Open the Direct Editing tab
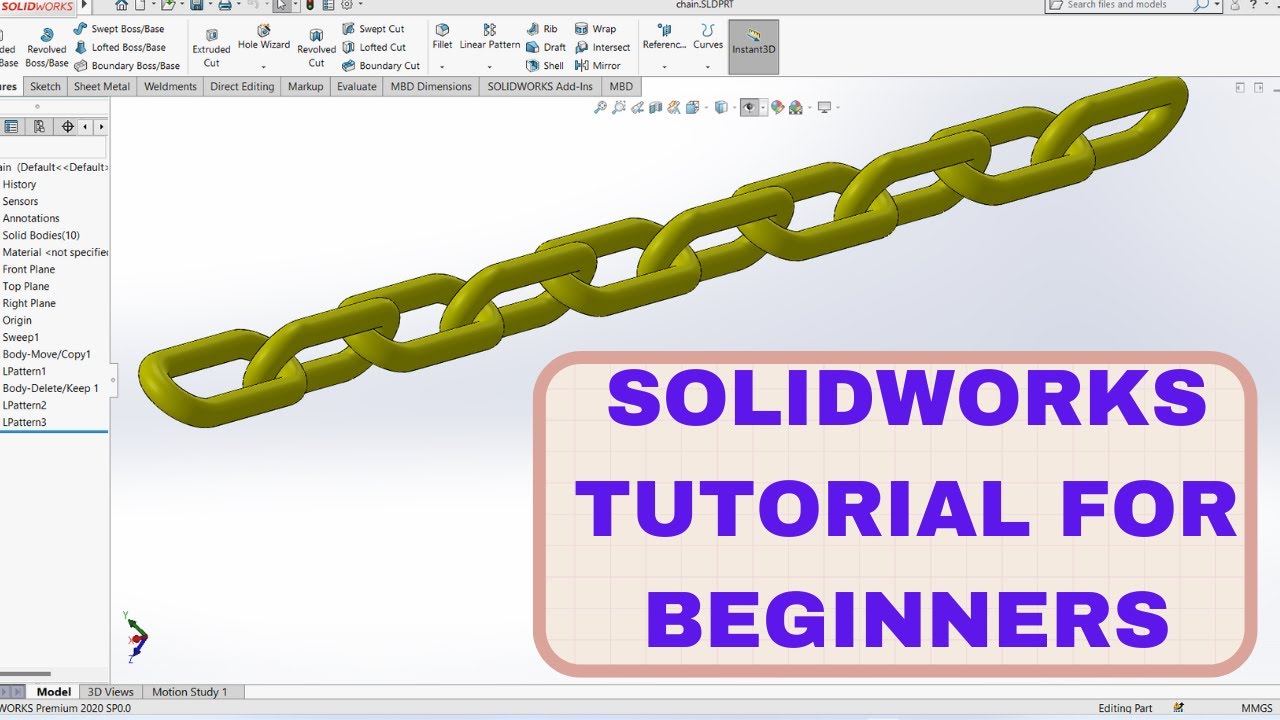 point(242,87)
